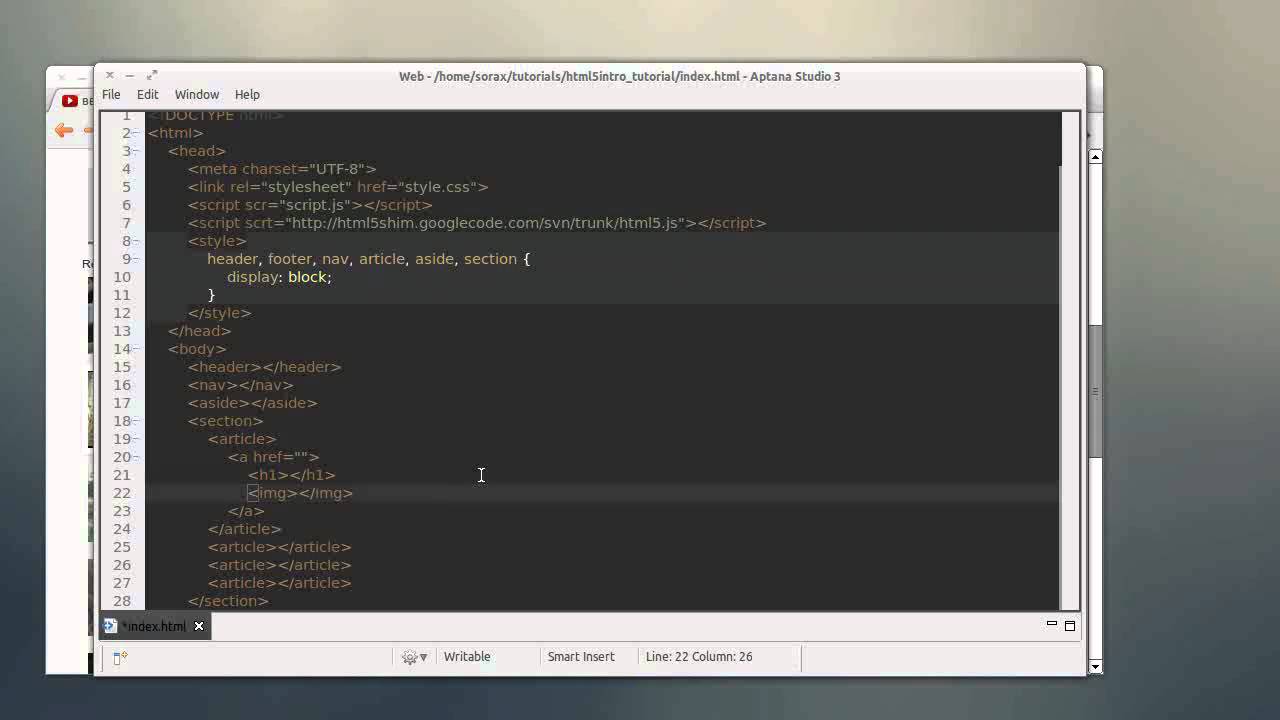Viewport: 1280px width, 720px height.
Task: Click the 'display: block;' line
Action: pos(279,277)
